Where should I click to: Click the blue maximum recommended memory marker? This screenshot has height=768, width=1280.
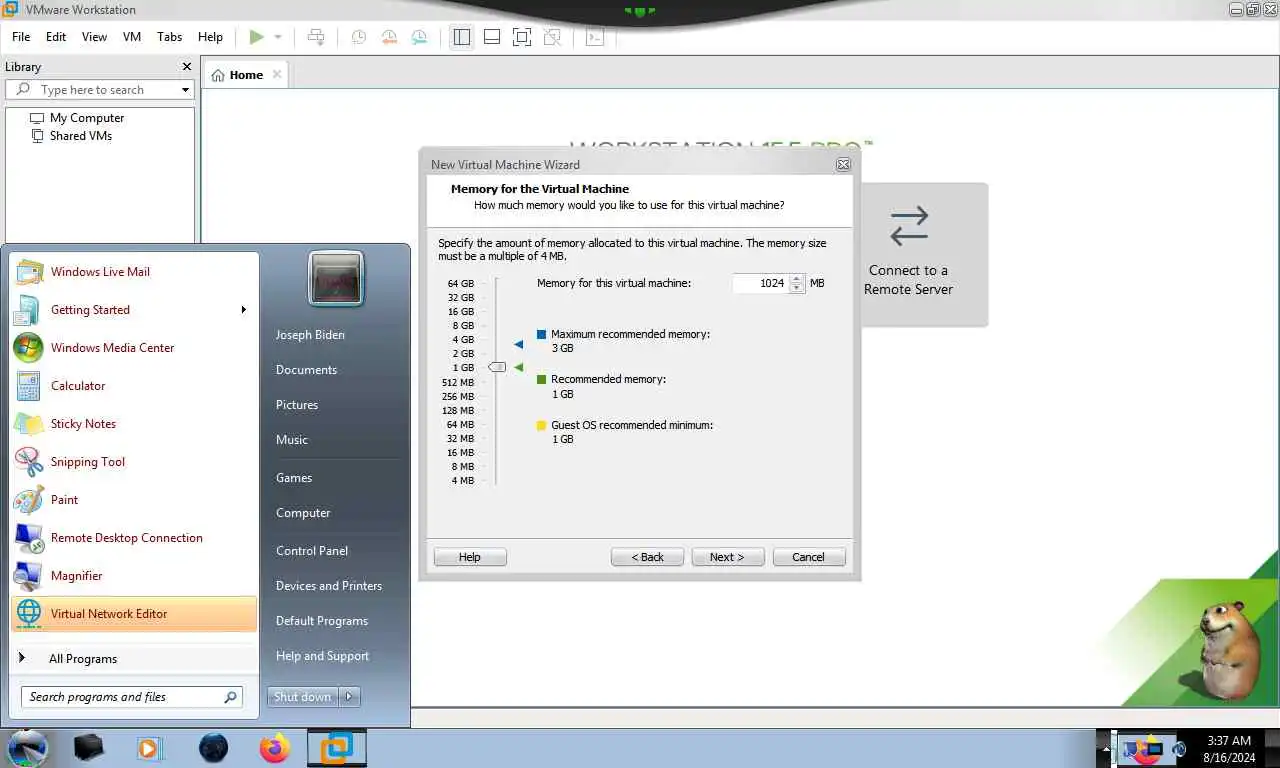(x=519, y=344)
